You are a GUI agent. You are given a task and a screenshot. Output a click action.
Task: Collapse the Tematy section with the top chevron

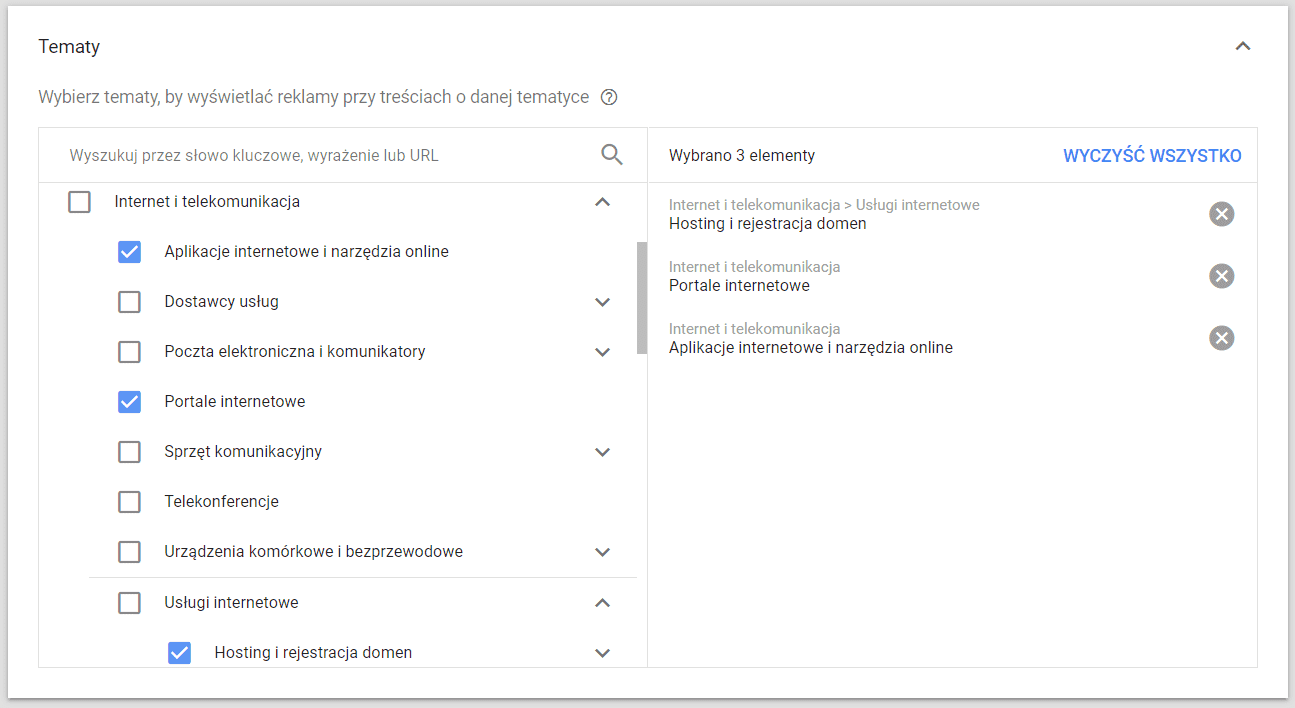pyautogui.click(x=1243, y=46)
